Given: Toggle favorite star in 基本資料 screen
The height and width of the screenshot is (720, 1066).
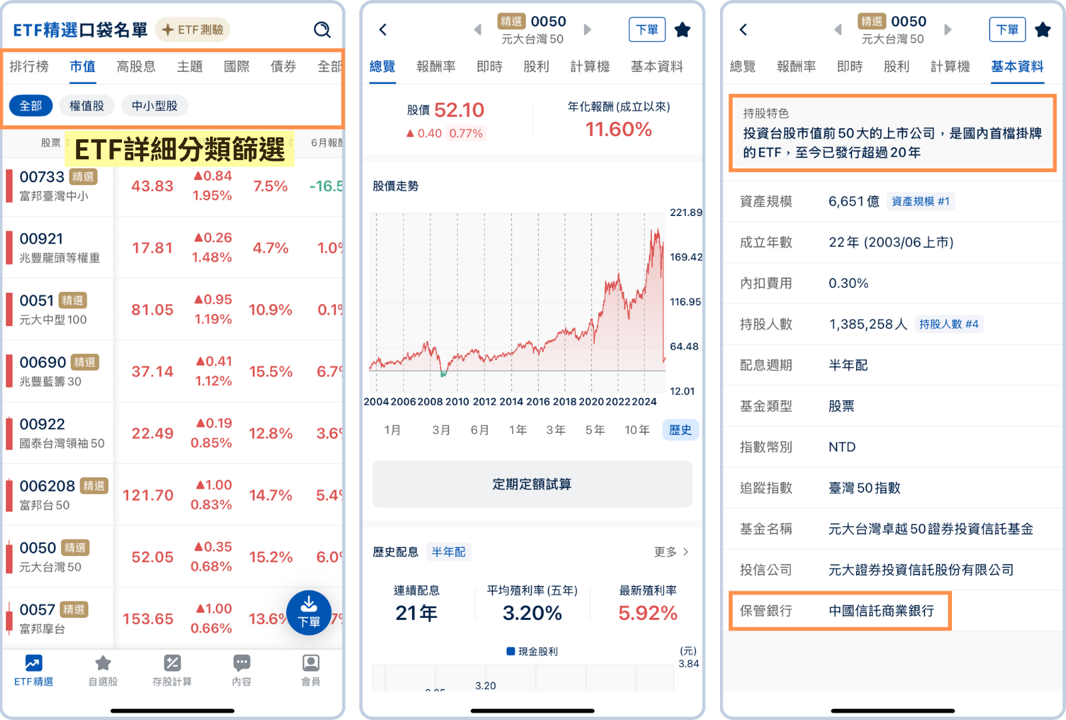Looking at the screenshot, I should click(x=1043, y=30).
